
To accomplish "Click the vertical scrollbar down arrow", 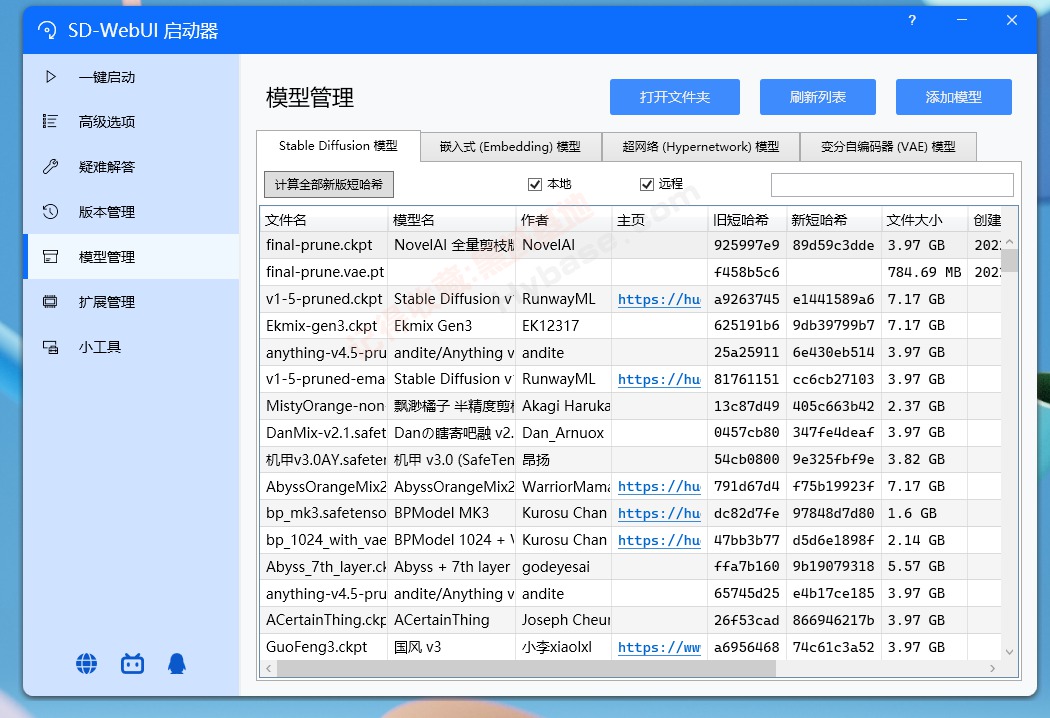I will click(x=1009, y=652).
